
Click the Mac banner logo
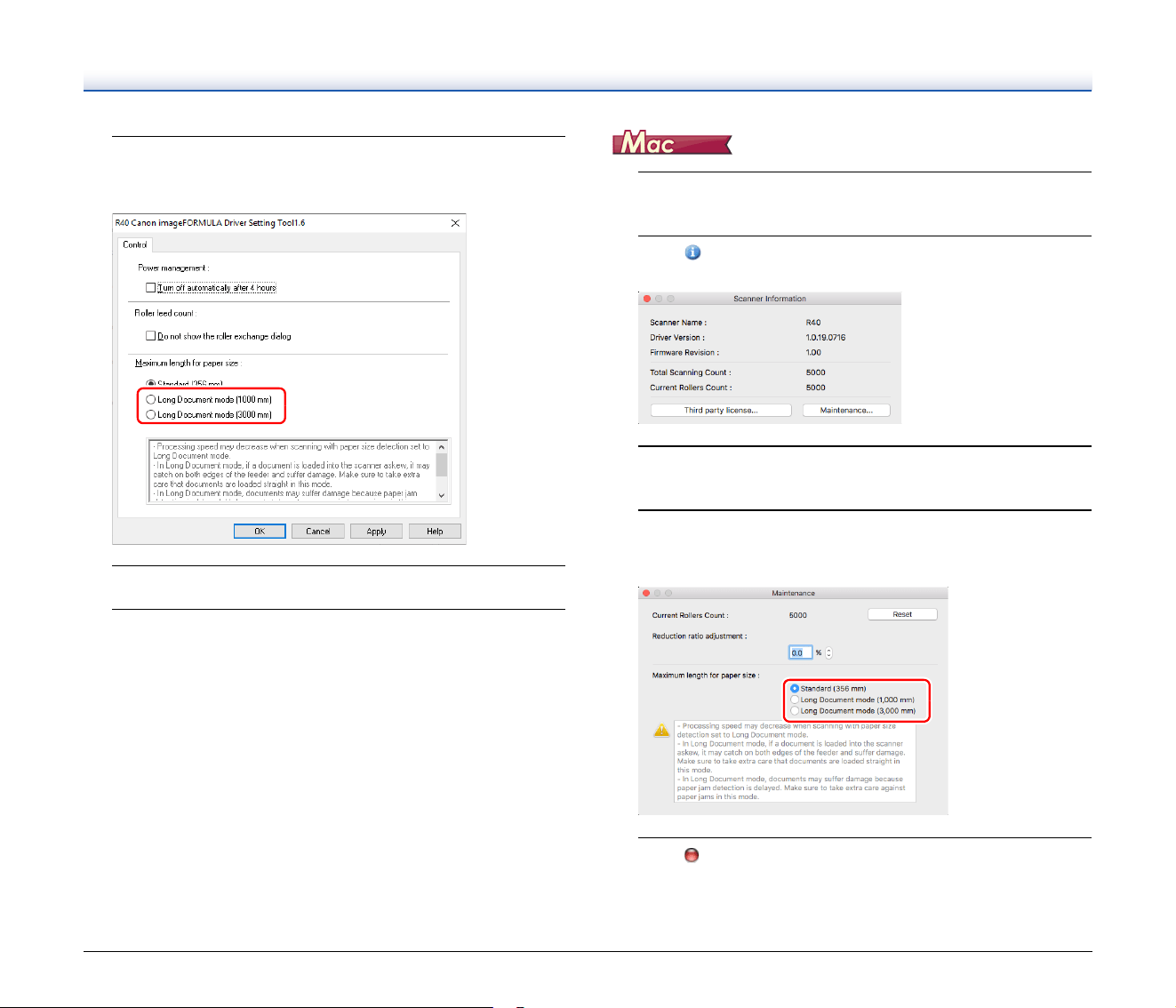(x=672, y=143)
